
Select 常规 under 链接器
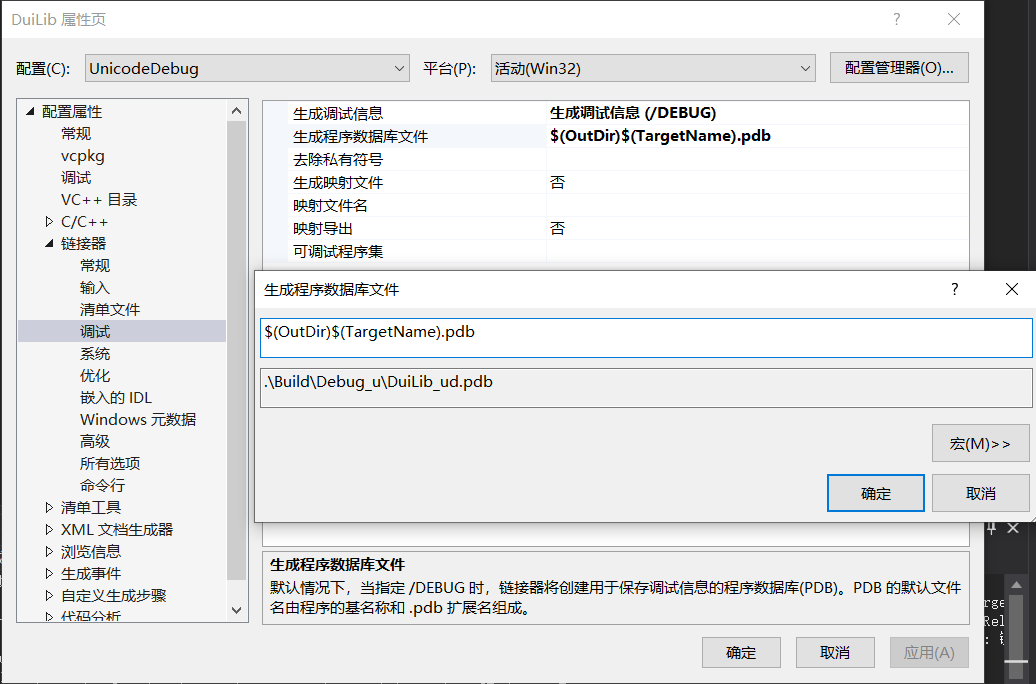94,266
